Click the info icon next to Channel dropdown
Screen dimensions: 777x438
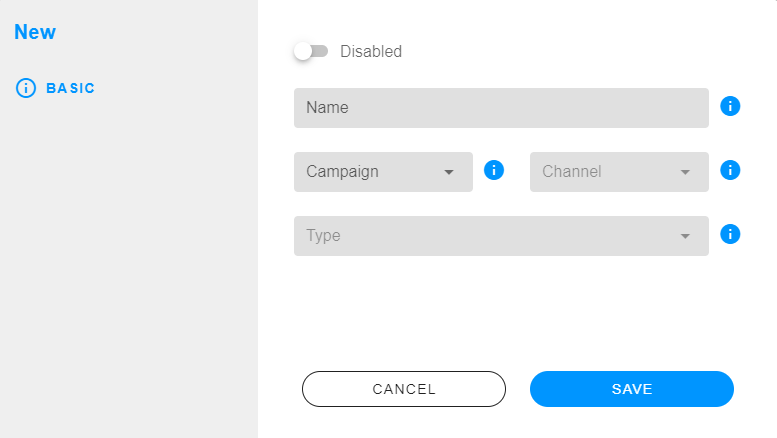point(730,170)
